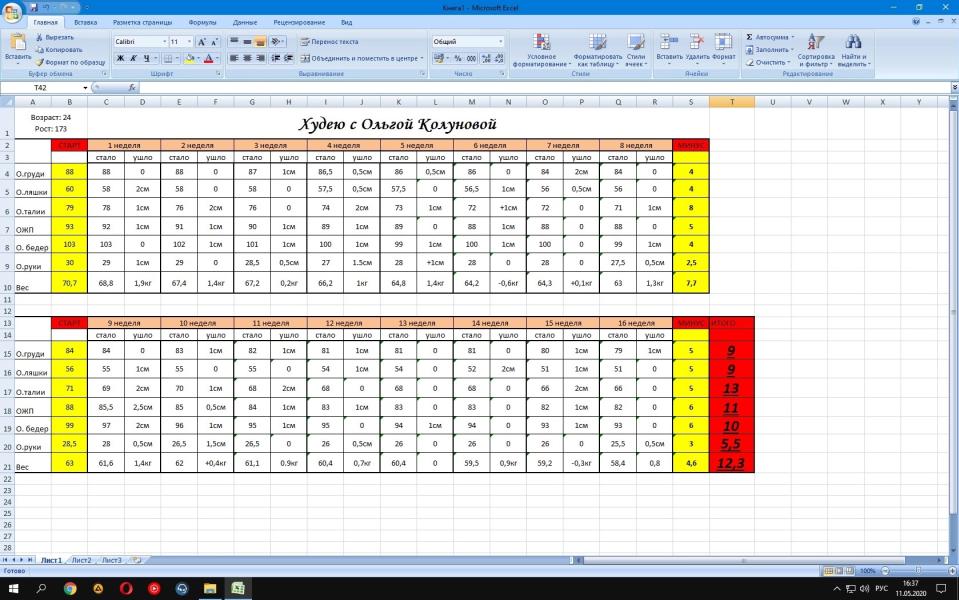Click the Name Box showing T42
Viewport: 959px width, 600px height.
click(x=45, y=88)
